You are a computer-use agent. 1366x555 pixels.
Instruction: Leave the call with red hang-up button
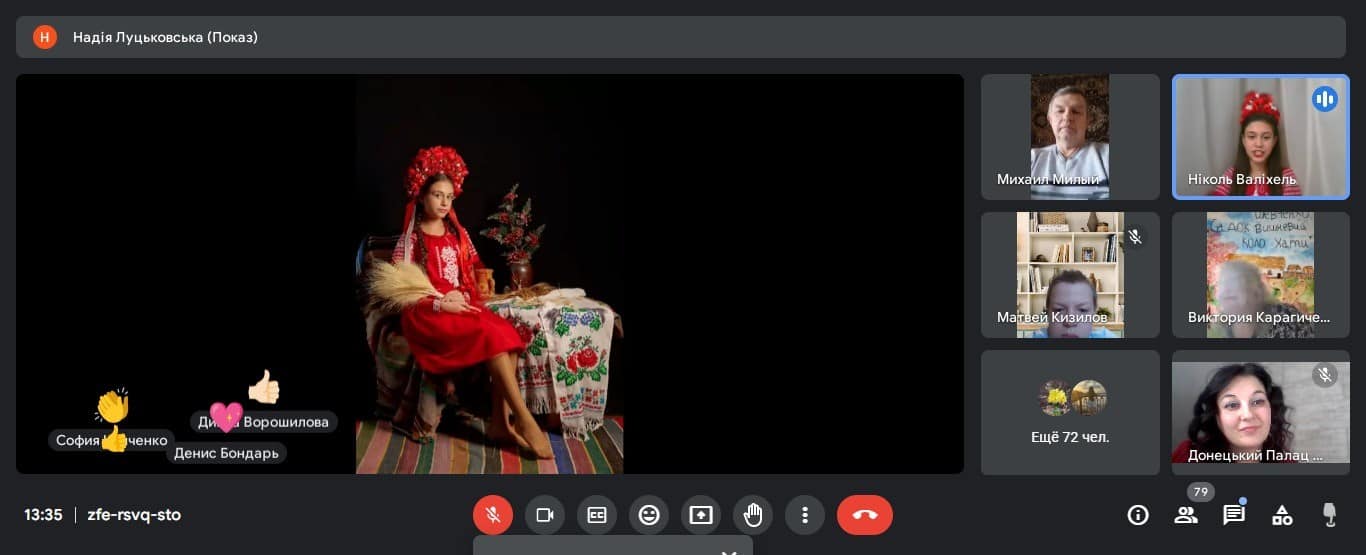pos(865,515)
